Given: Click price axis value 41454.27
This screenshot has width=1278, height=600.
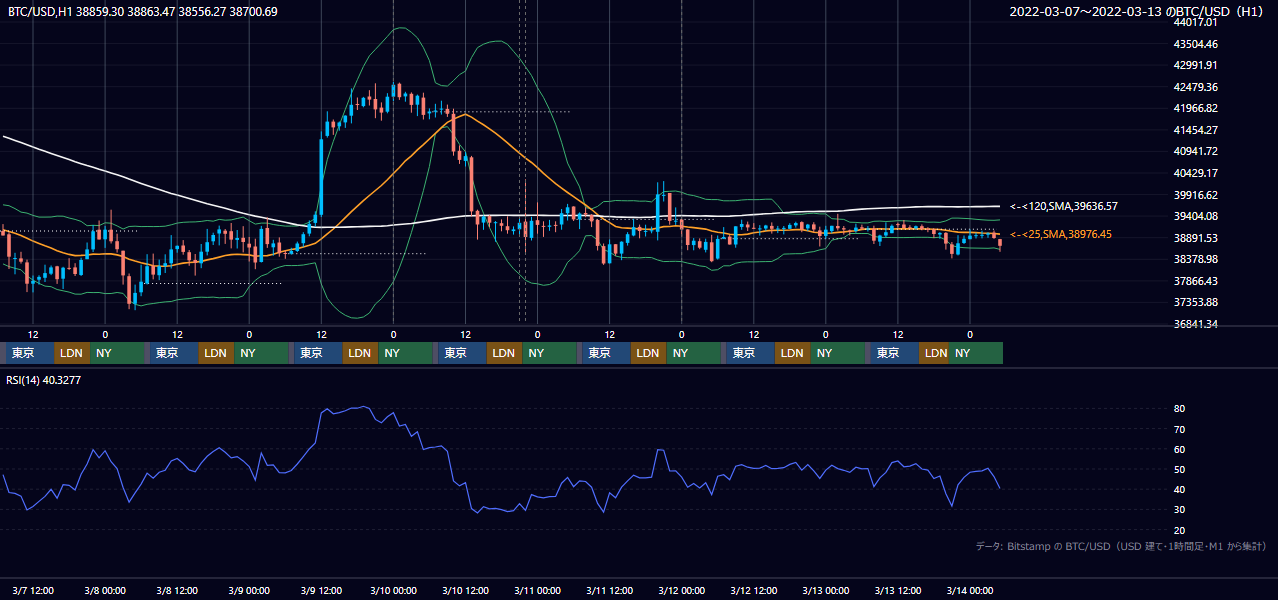Looking at the screenshot, I should tap(1195, 130).
